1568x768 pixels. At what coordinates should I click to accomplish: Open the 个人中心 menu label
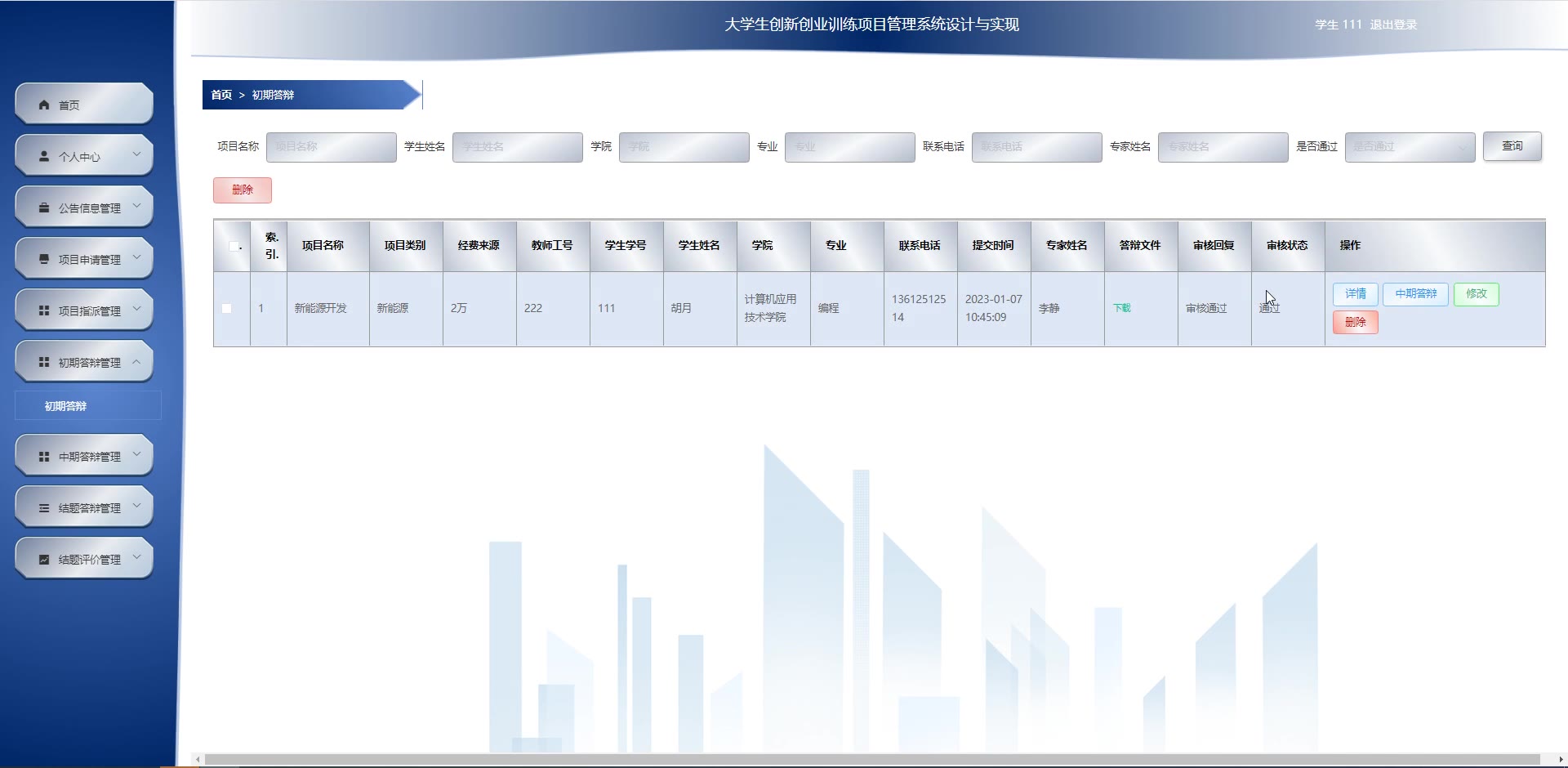pyautogui.click(x=79, y=157)
